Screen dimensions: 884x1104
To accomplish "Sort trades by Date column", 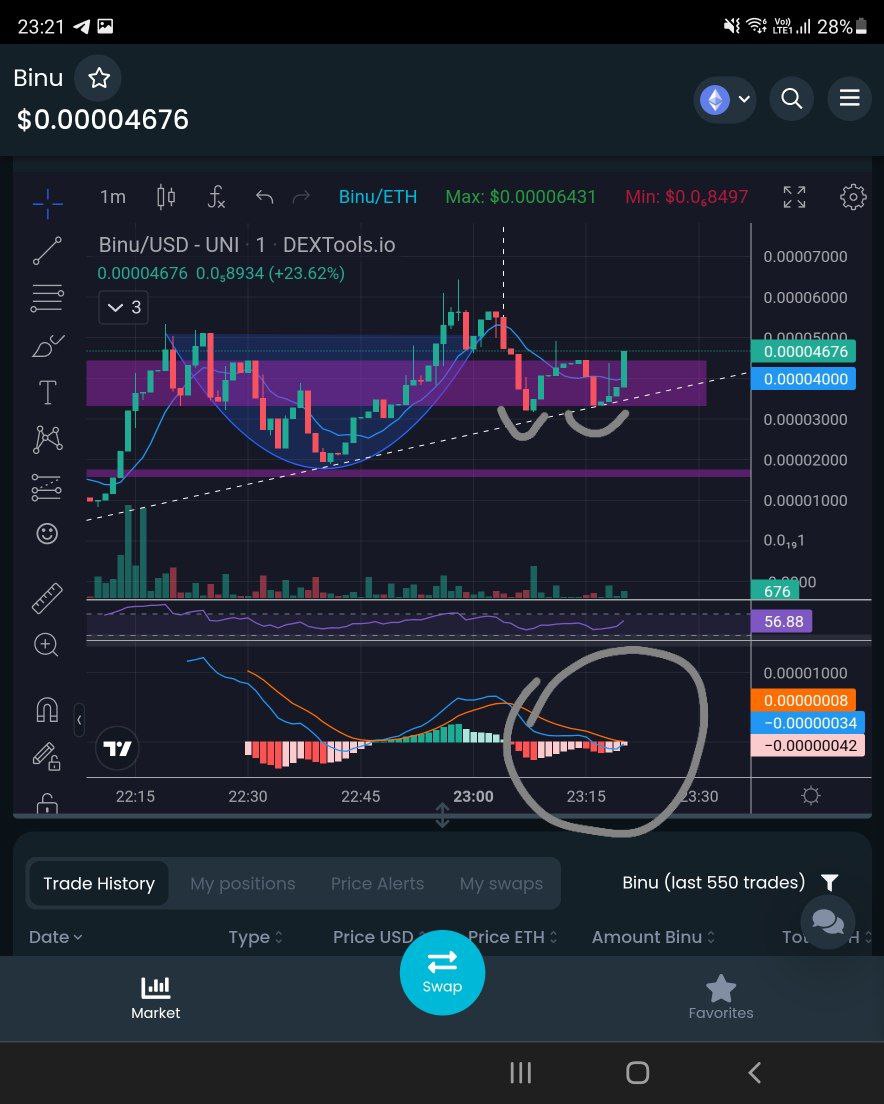I will pos(56,937).
